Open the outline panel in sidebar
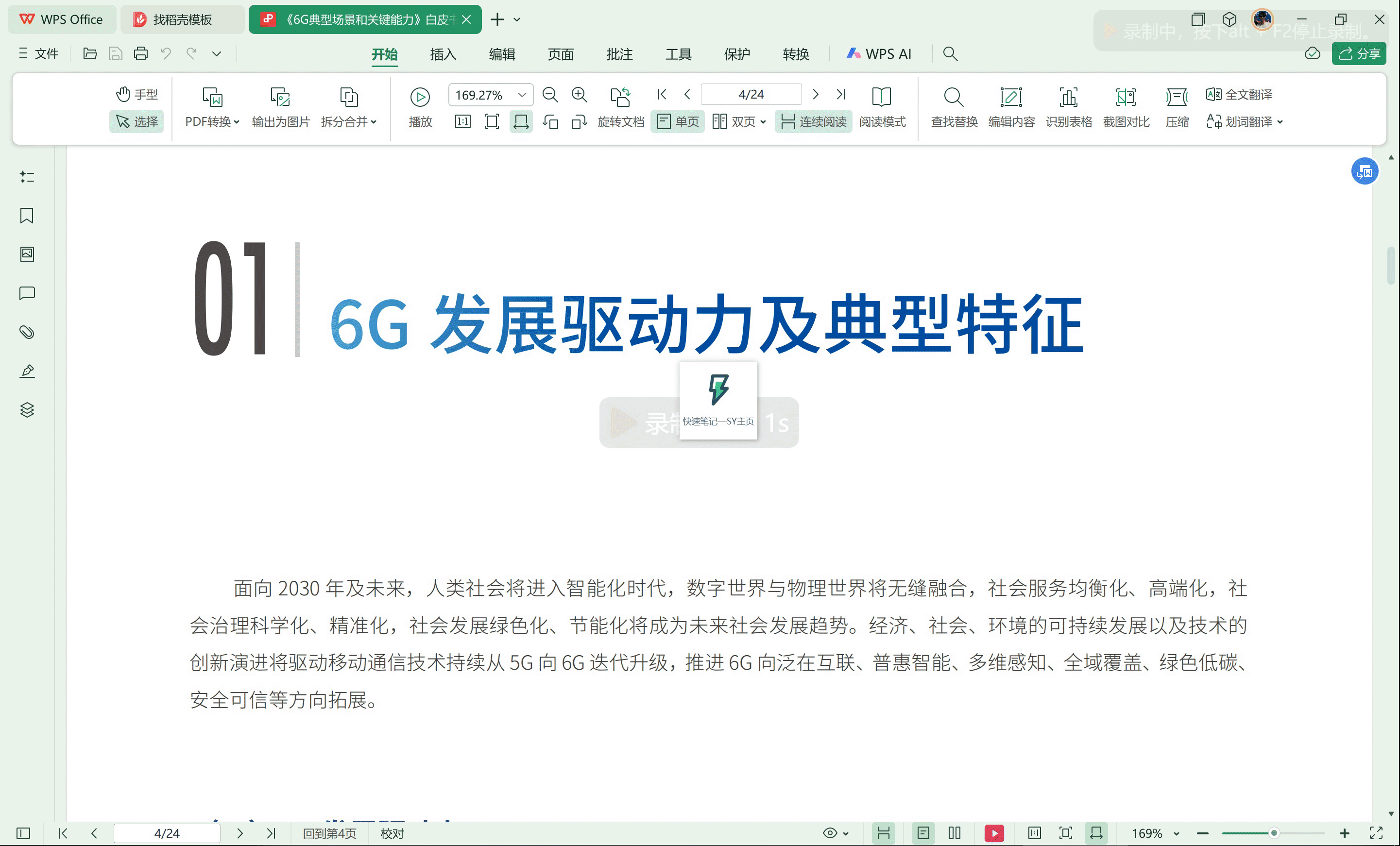 tap(27, 177)
